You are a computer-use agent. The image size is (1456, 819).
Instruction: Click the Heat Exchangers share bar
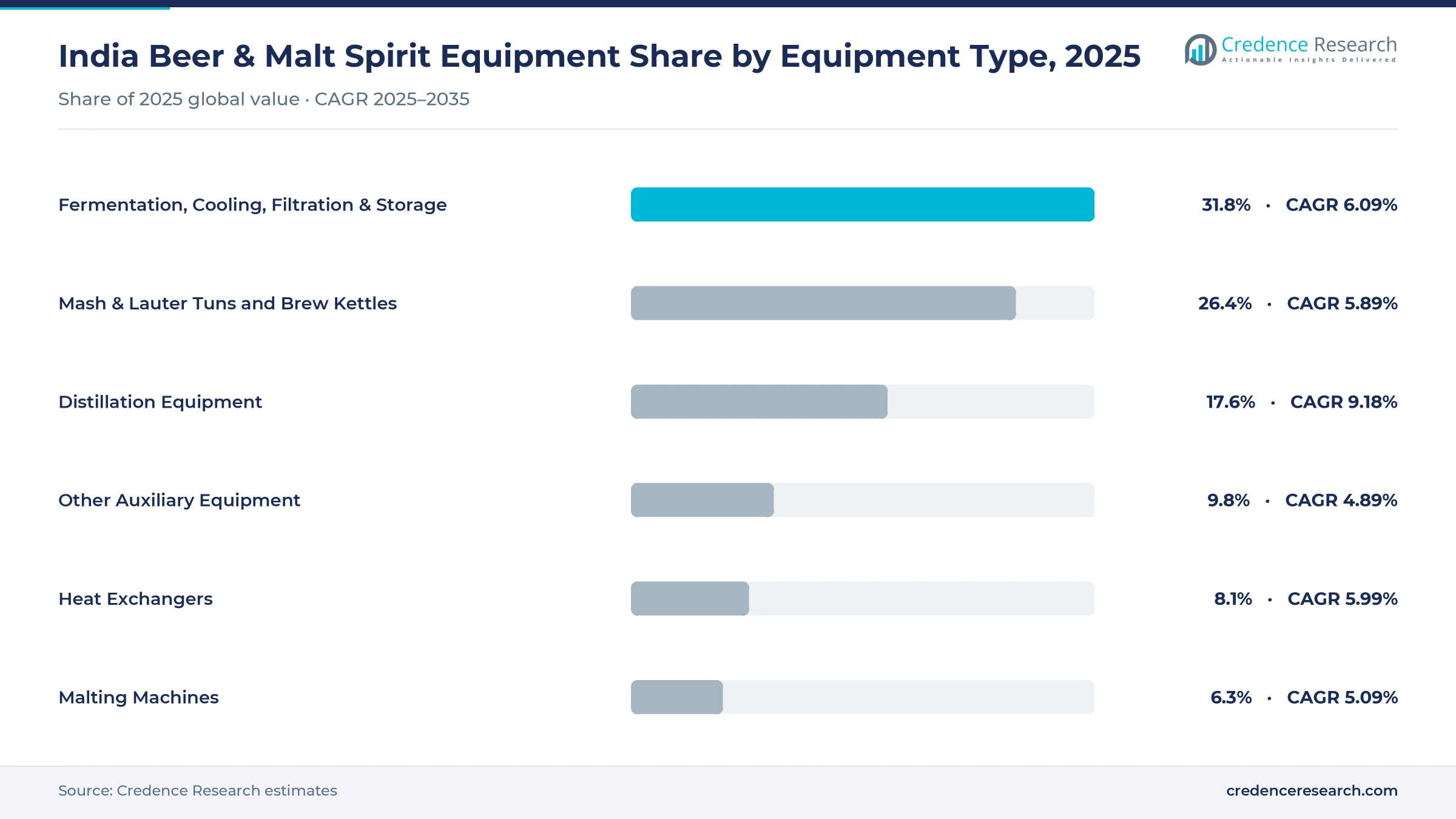coord(690,599)
